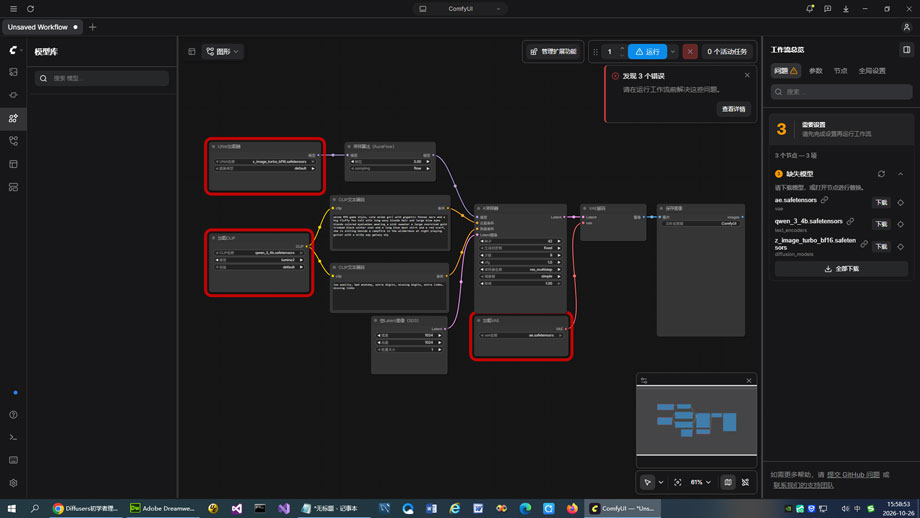Viewport: 920px width, 518px height.
Task: Switch to Chrome Diffusers taskbar window
Action: click(86, 508)
